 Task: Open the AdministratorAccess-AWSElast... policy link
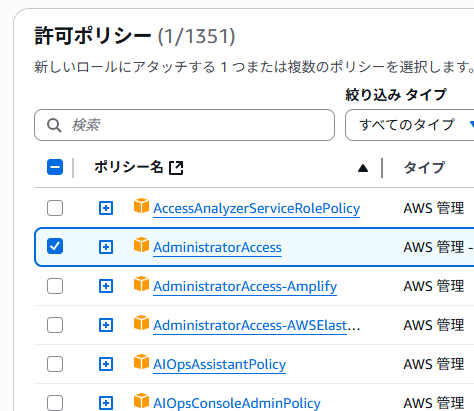tap(257, 325)
